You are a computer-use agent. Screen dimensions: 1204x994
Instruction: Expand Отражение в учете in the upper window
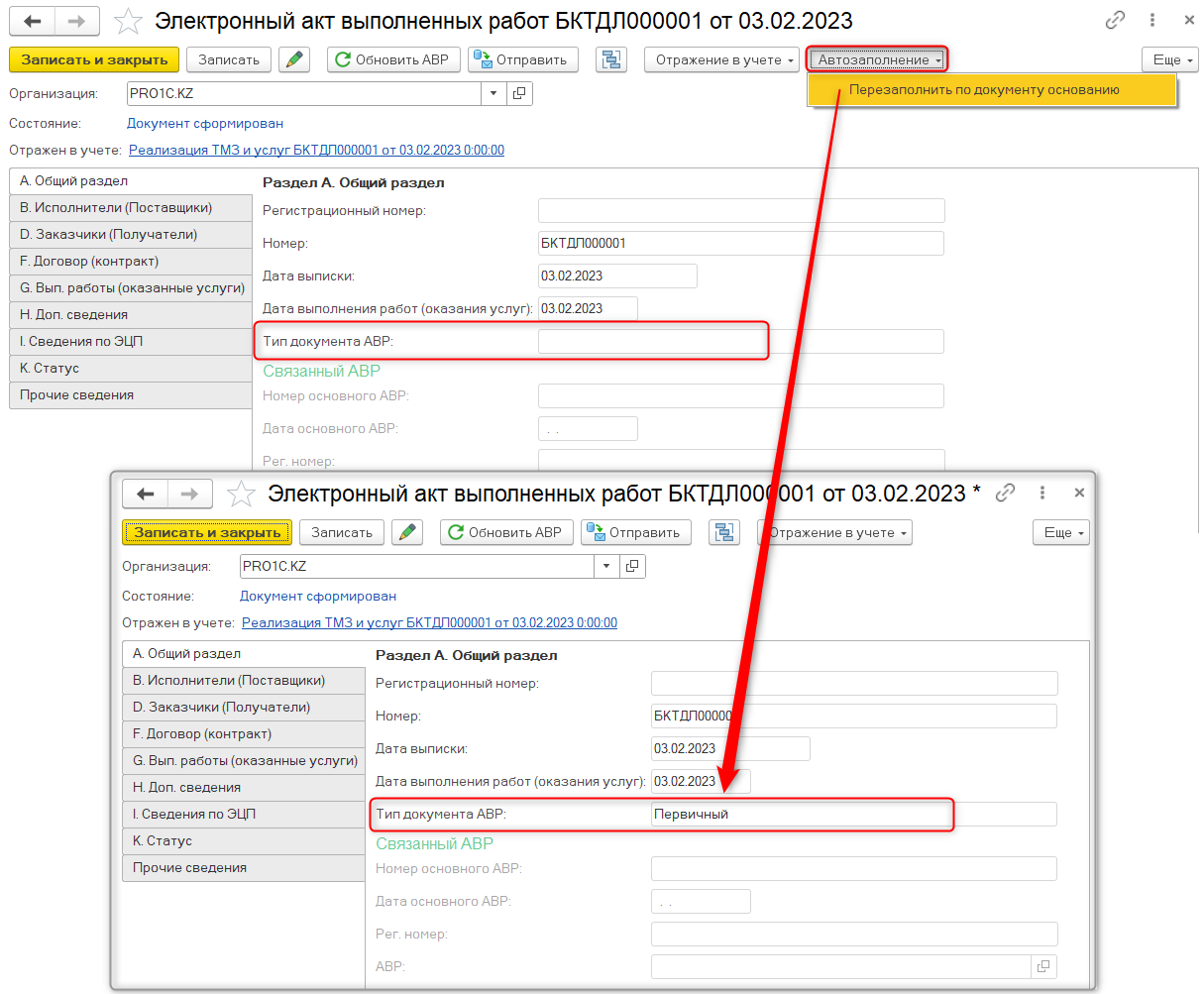coord(722,59)
